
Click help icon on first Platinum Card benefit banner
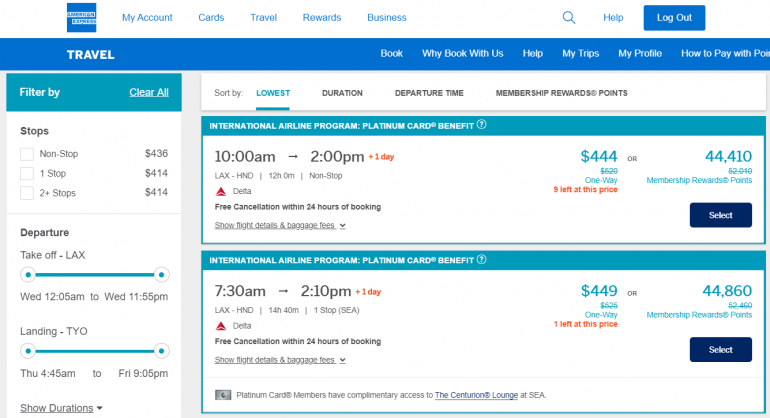482,125
